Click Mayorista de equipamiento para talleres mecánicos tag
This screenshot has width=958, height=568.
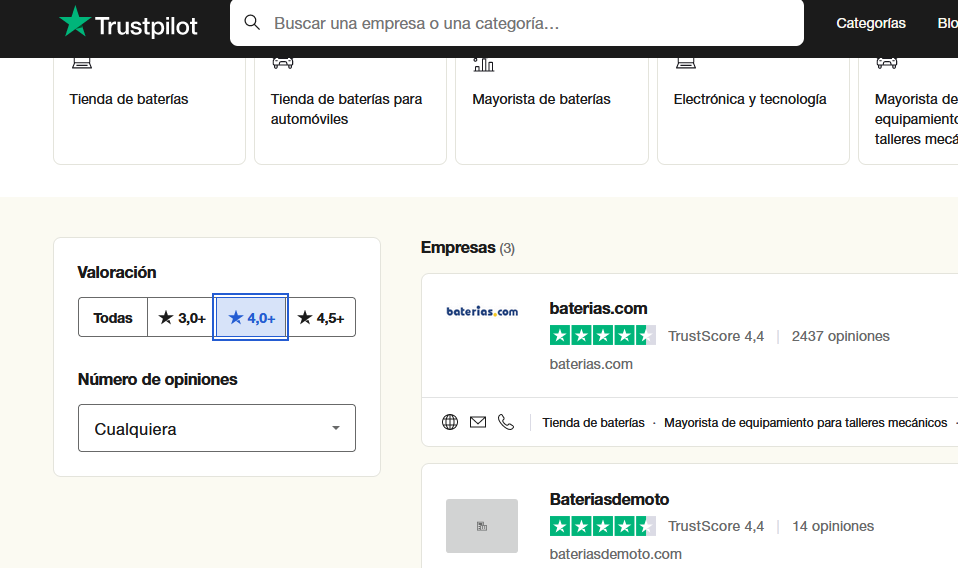[805, 423]
